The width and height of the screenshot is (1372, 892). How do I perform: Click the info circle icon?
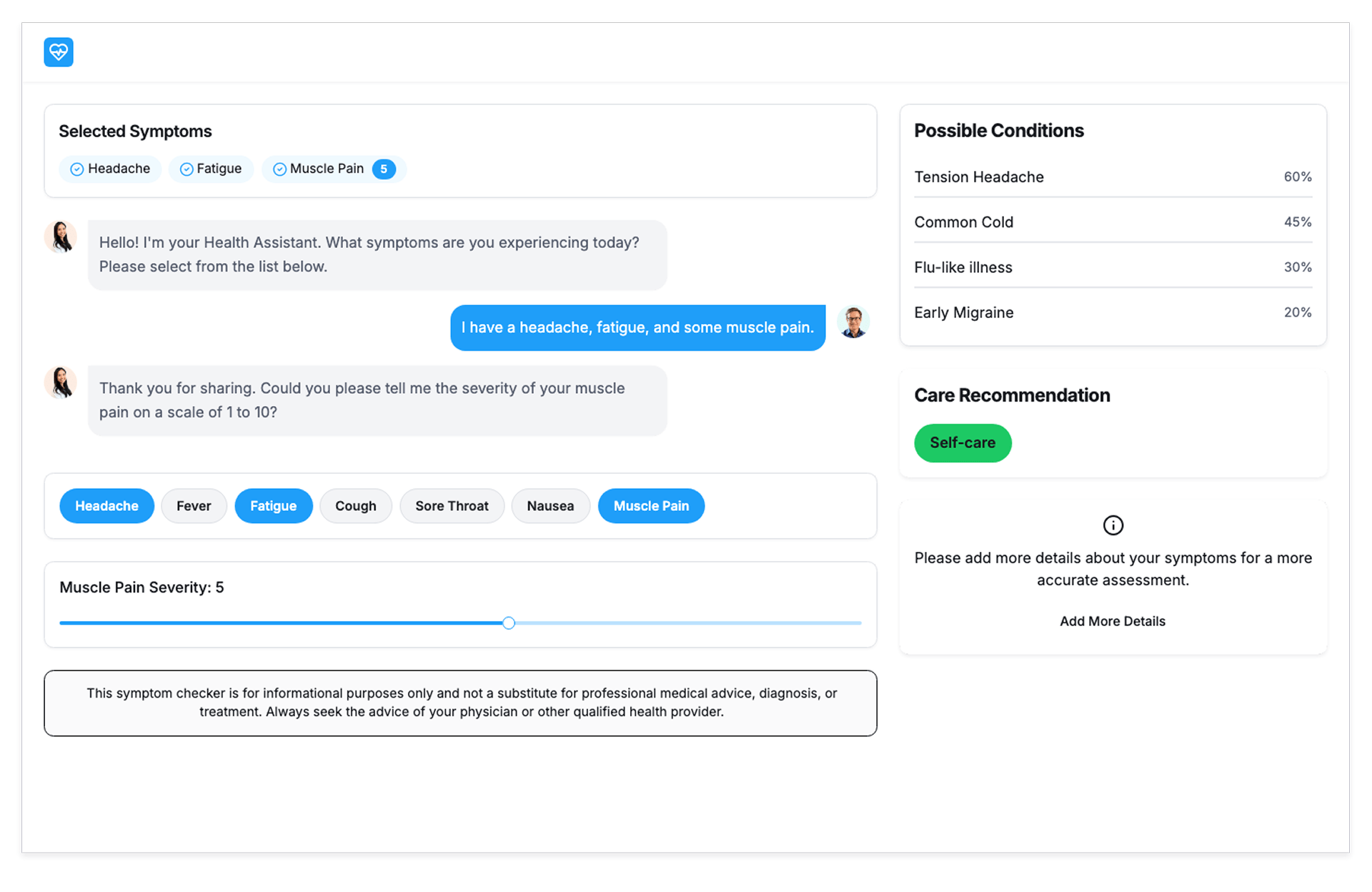pyautogui.click(x=1113, y=525)
